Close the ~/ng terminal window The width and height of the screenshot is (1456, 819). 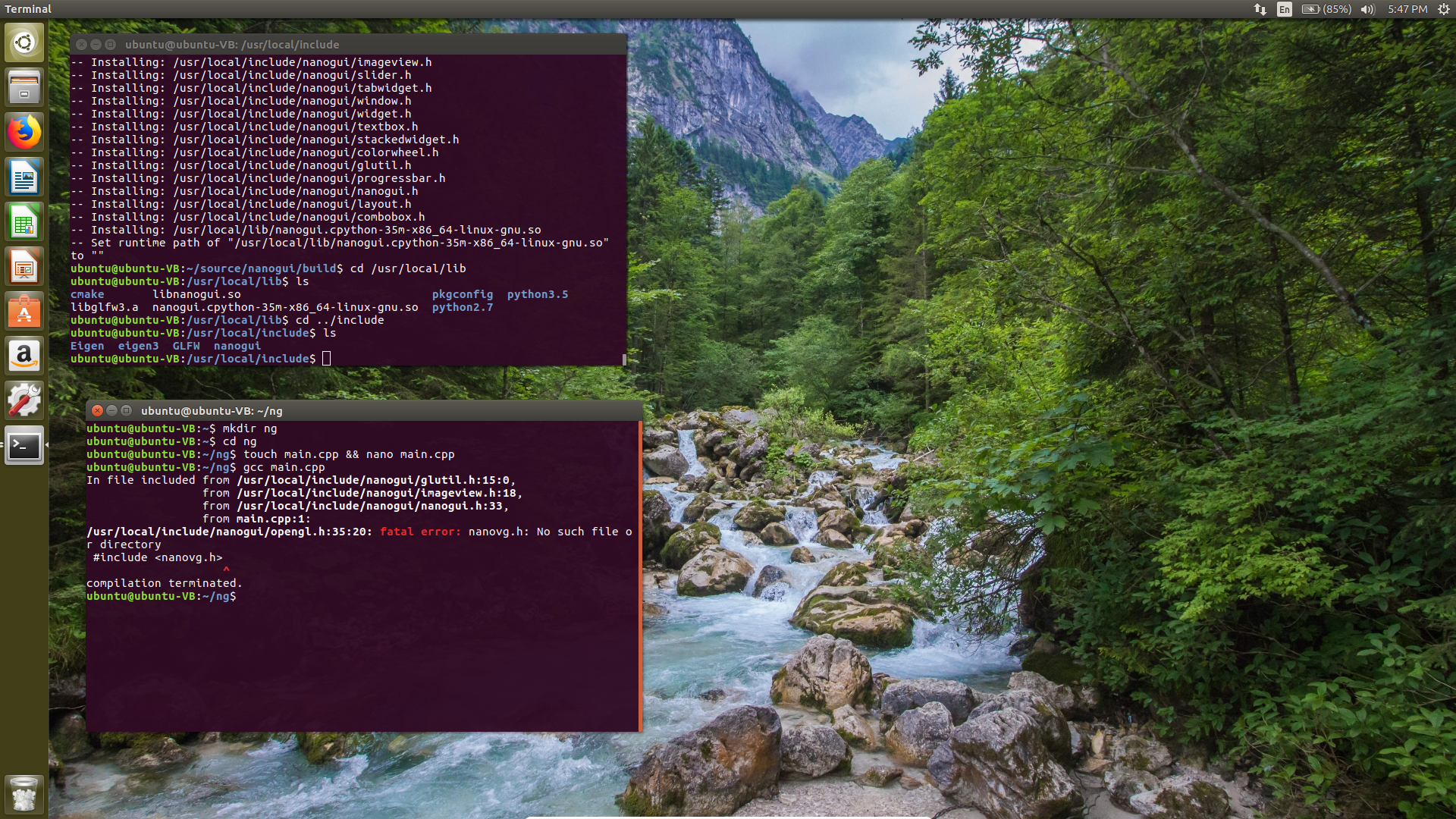pyautogui.click(x=97, y=410)
